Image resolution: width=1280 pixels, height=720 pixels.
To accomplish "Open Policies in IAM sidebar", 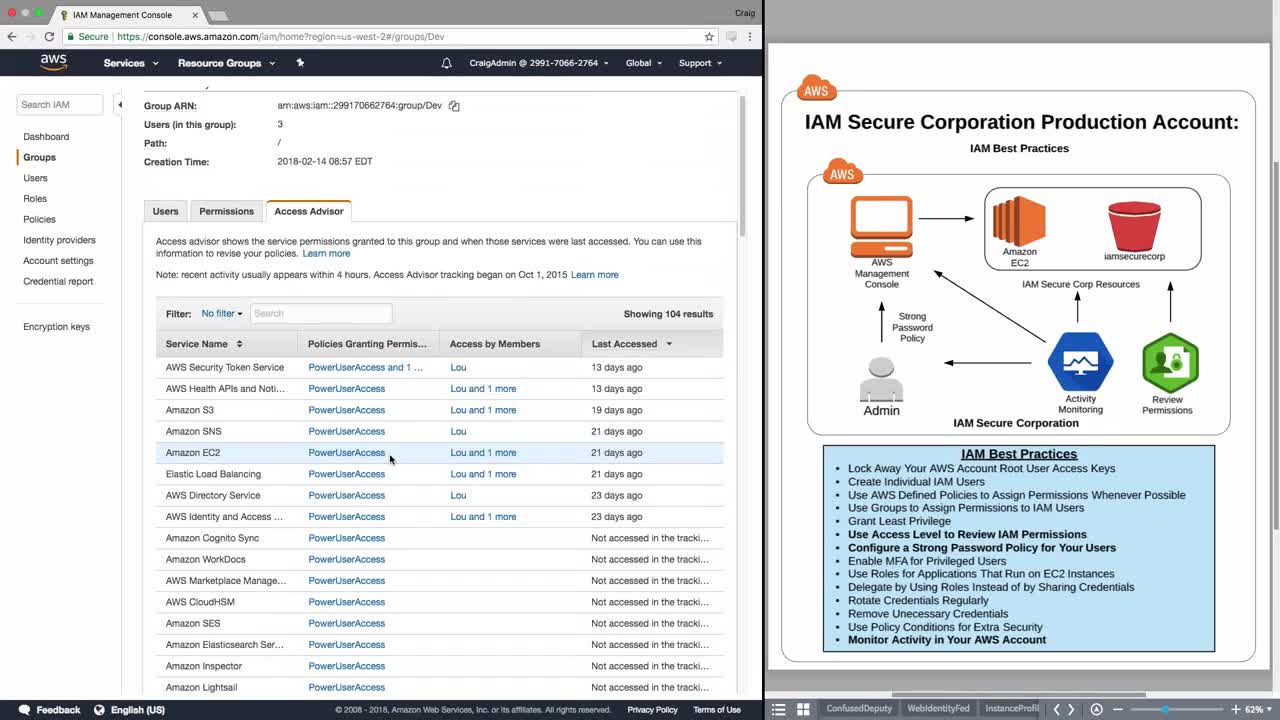I will point(39,220).
